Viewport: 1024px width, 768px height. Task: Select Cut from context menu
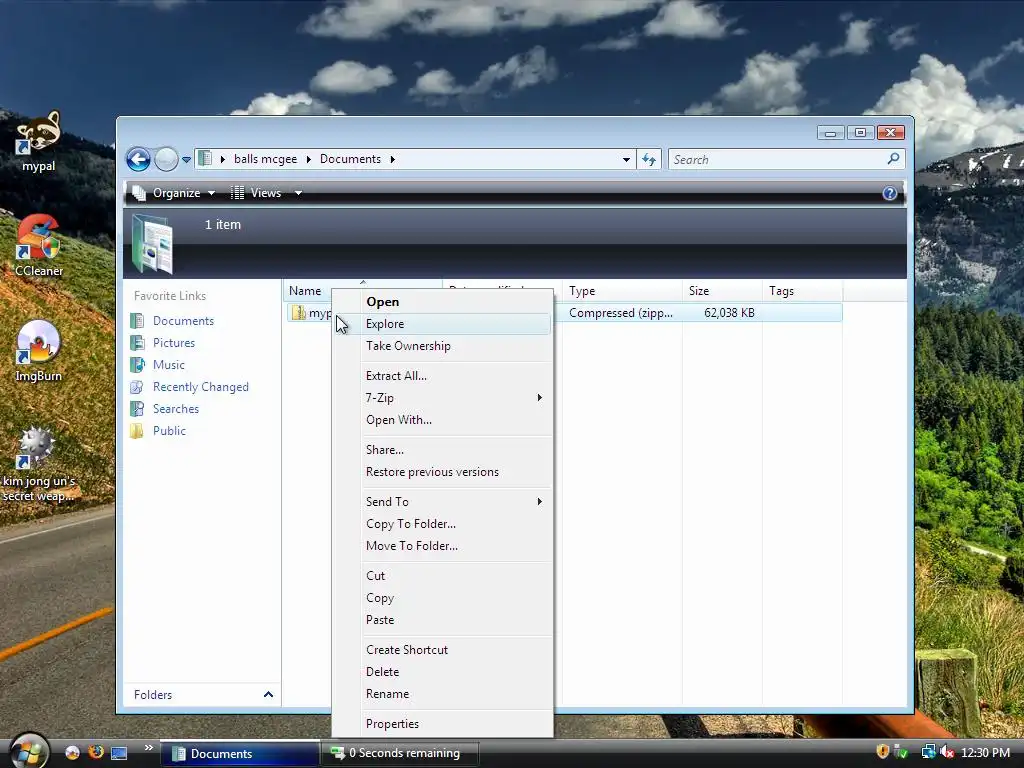click(x=443, y=576)
